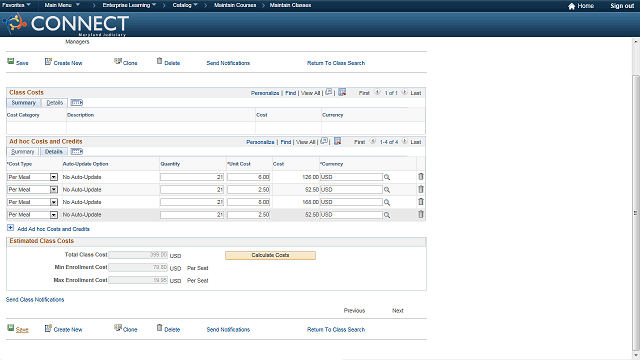The height and width of the screenshot is (360, 640).
Task: Go to previous row in Class Costs
Action: click(x=378, y=92)
